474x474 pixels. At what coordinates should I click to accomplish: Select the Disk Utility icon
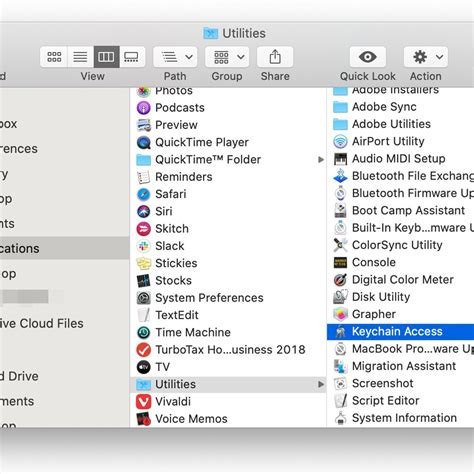click(340, 297)
